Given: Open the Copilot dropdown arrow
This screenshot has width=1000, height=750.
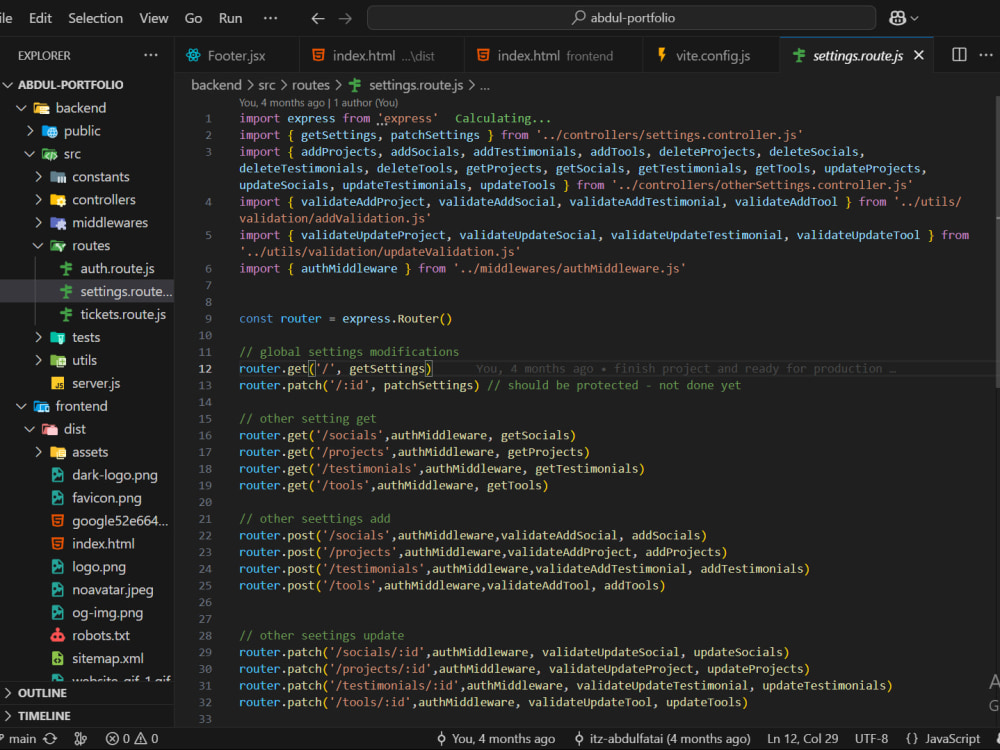Looking at the screenshot, I should (x=915, y=18).
